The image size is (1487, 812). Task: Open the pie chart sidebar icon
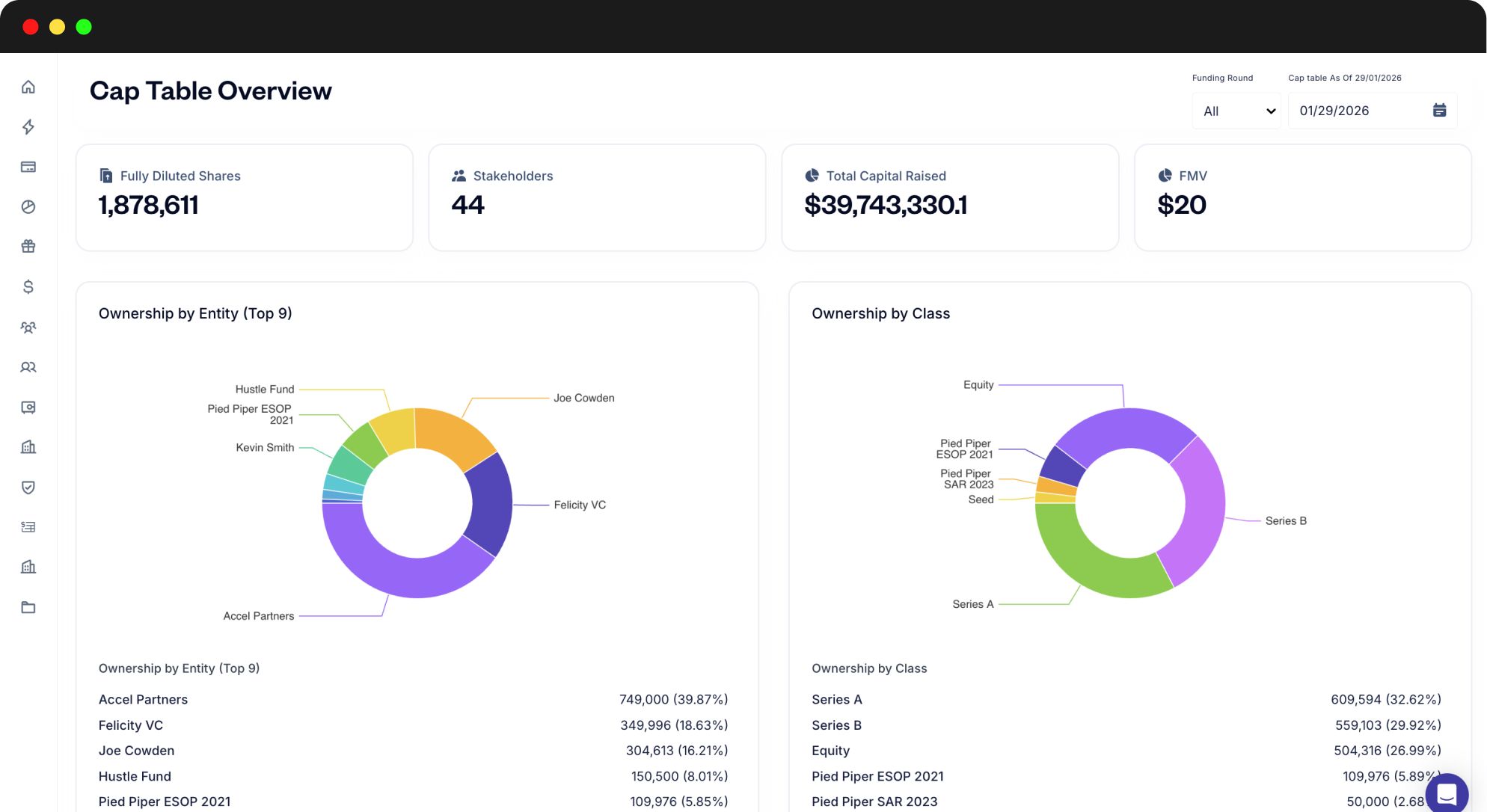[x=28, y=207]
